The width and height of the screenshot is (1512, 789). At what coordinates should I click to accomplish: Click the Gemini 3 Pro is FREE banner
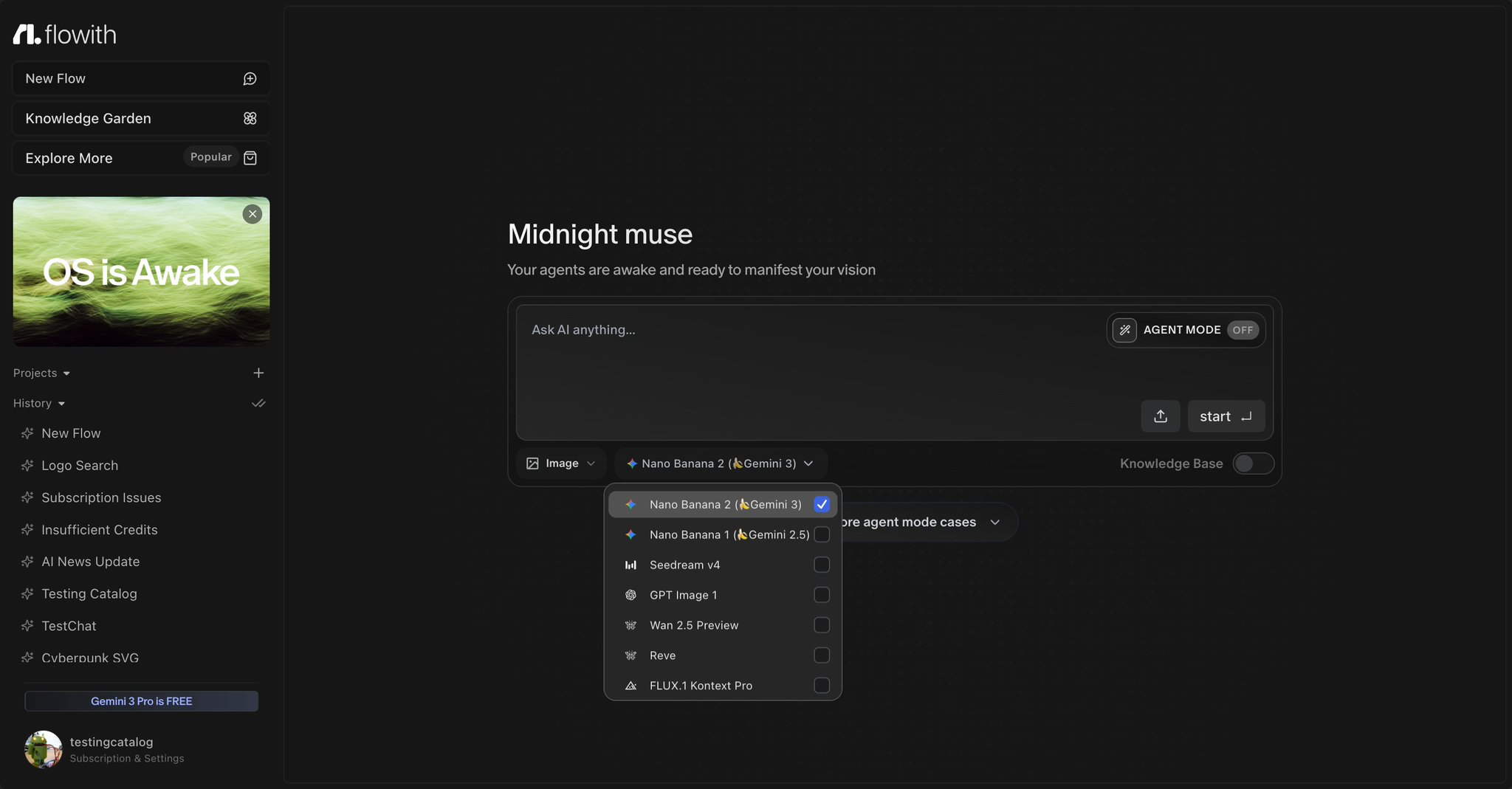(x=142, y=701)
